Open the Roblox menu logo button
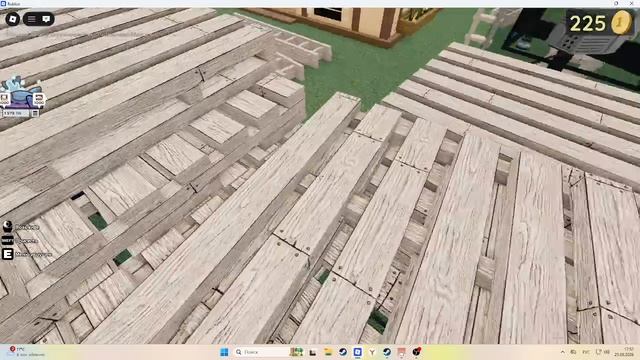Viewport: 640px width, 360px height. pos(13,19)
